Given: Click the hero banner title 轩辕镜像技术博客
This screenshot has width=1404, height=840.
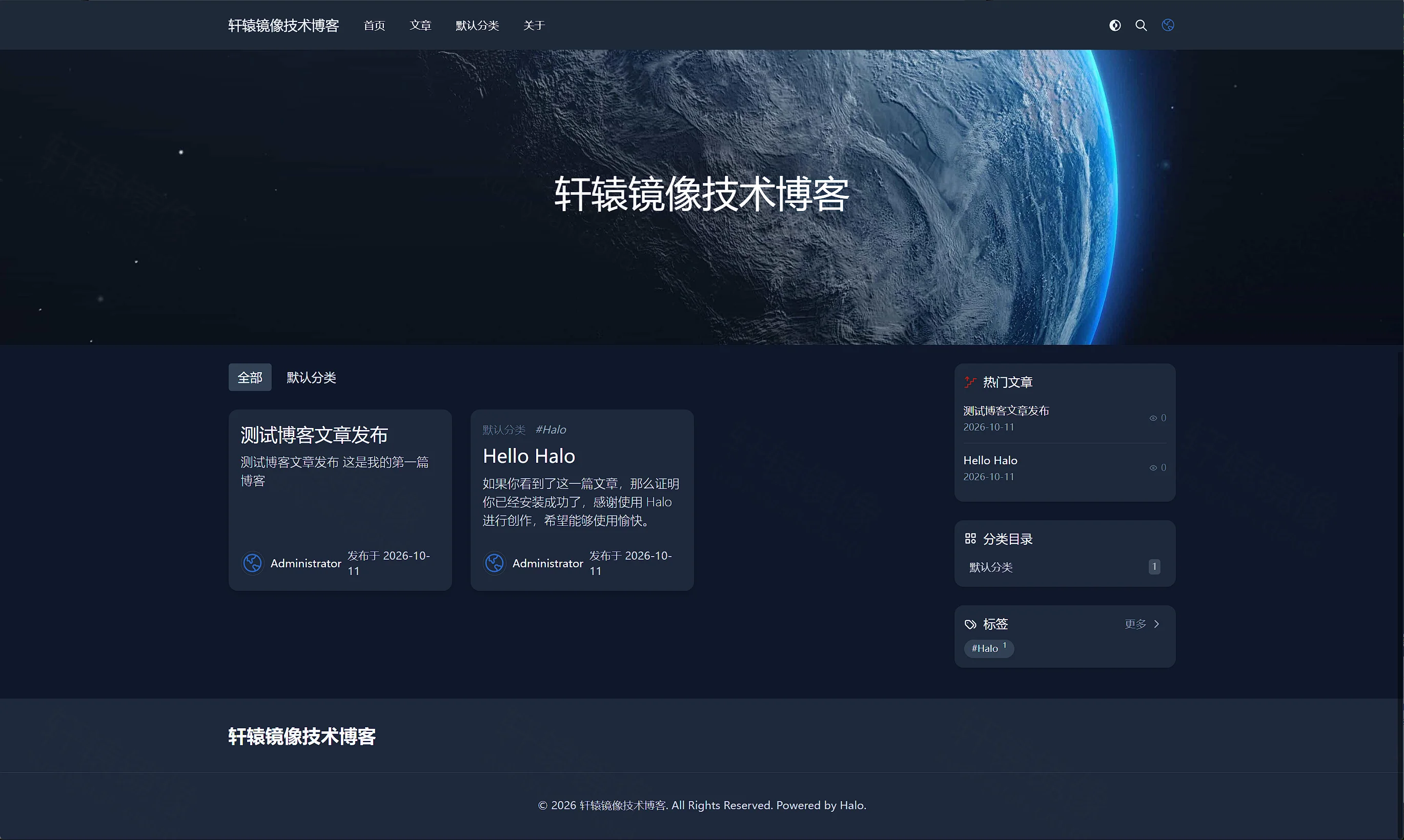Looking at the screenshot, I should point(702,194).
